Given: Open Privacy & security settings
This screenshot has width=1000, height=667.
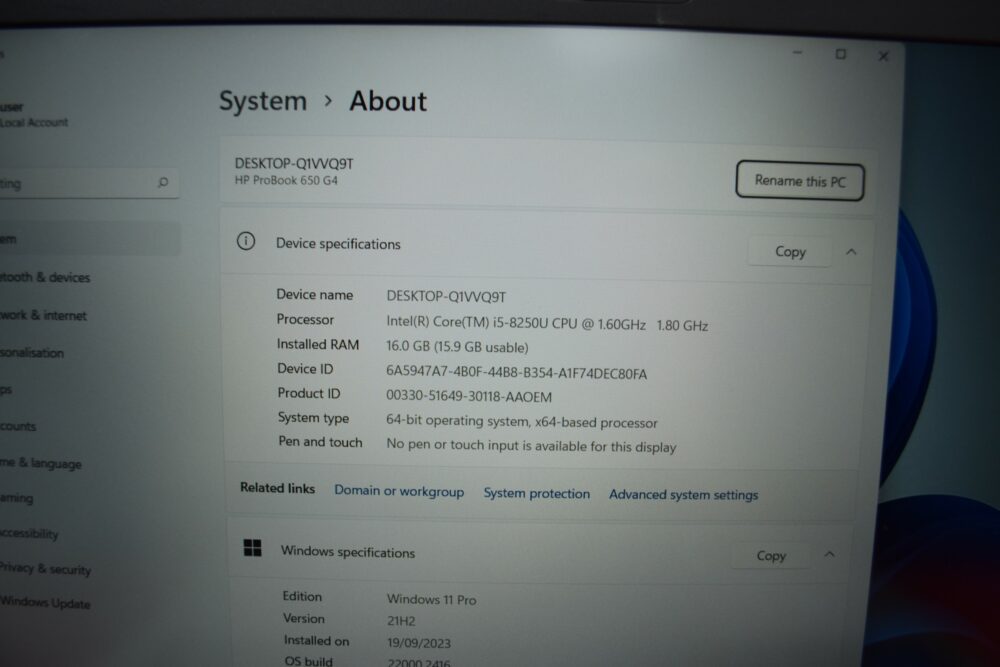Looking at the screenshot, I should pos(45,569).
